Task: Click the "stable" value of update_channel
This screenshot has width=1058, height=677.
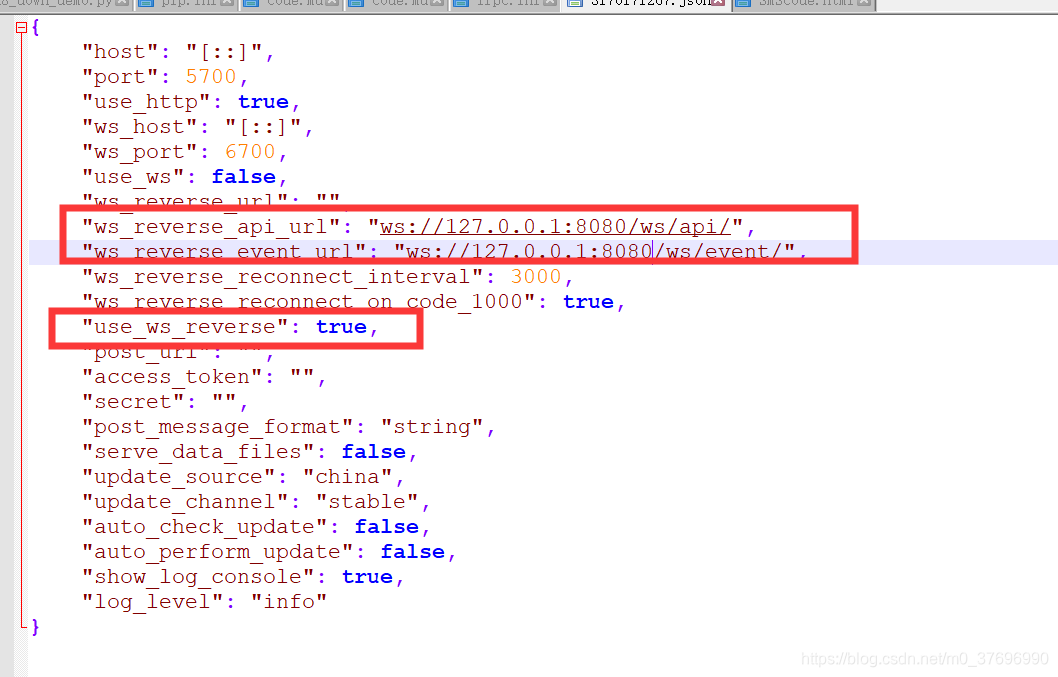Action: click(367, 502)
